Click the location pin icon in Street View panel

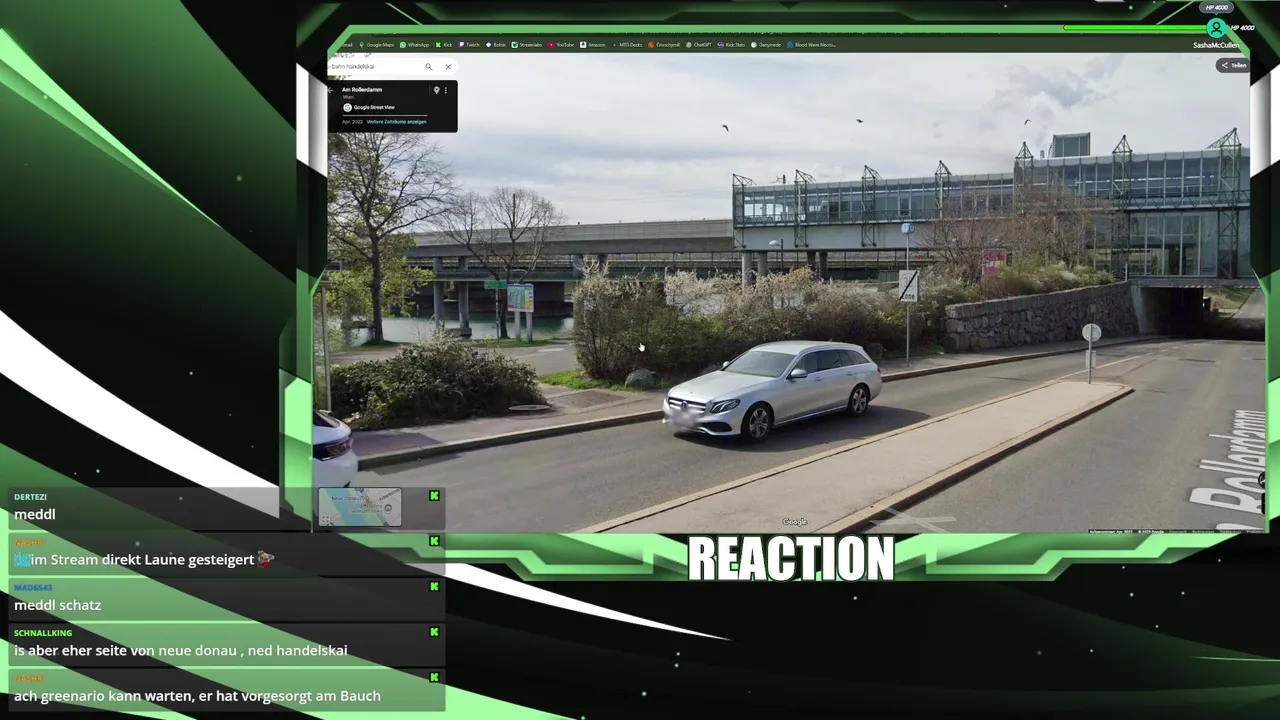pyautogui.click(x=436, y=90)
